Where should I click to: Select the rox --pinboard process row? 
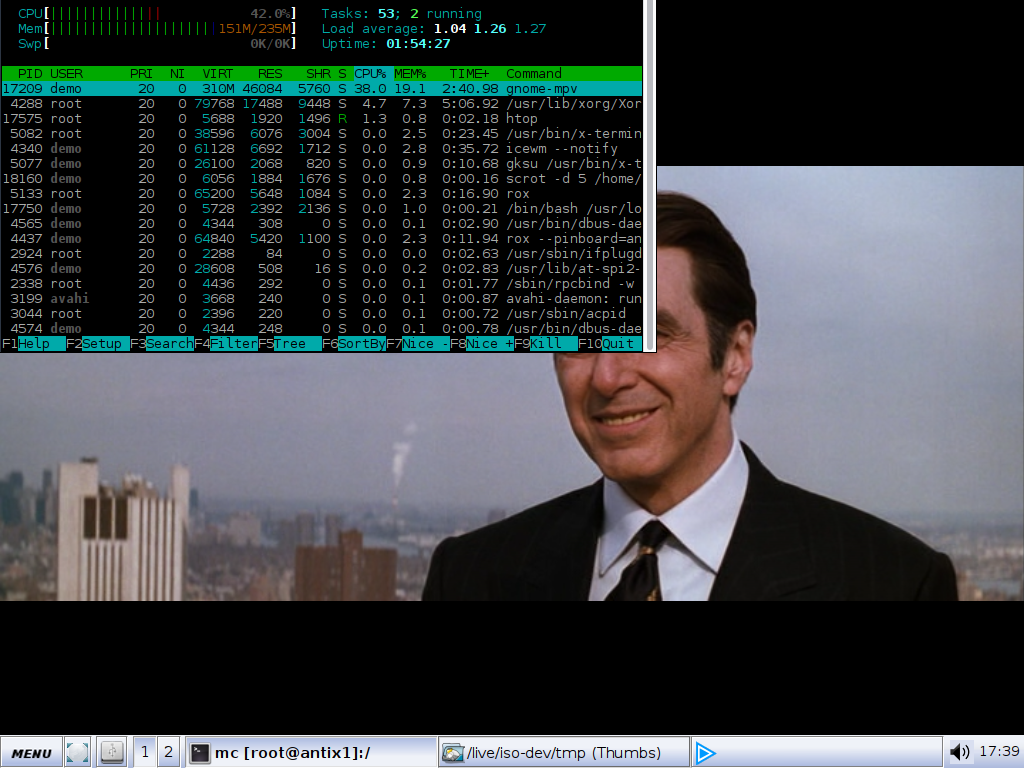(x=322, y=239)
